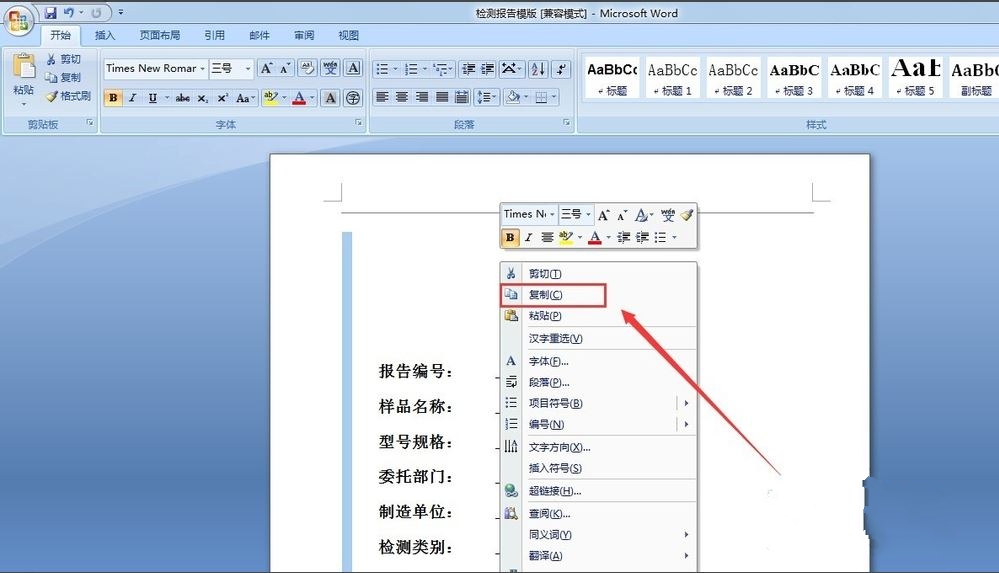Apply yellow text highlight in ribbon
999x573 pixels.
(270, 98)
